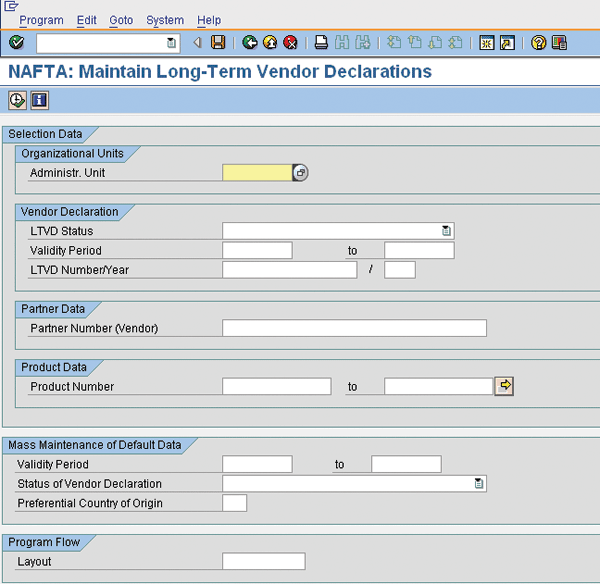
Task: Click the Partner Number (Vendor) field
Action: click(x=354, y=328)
